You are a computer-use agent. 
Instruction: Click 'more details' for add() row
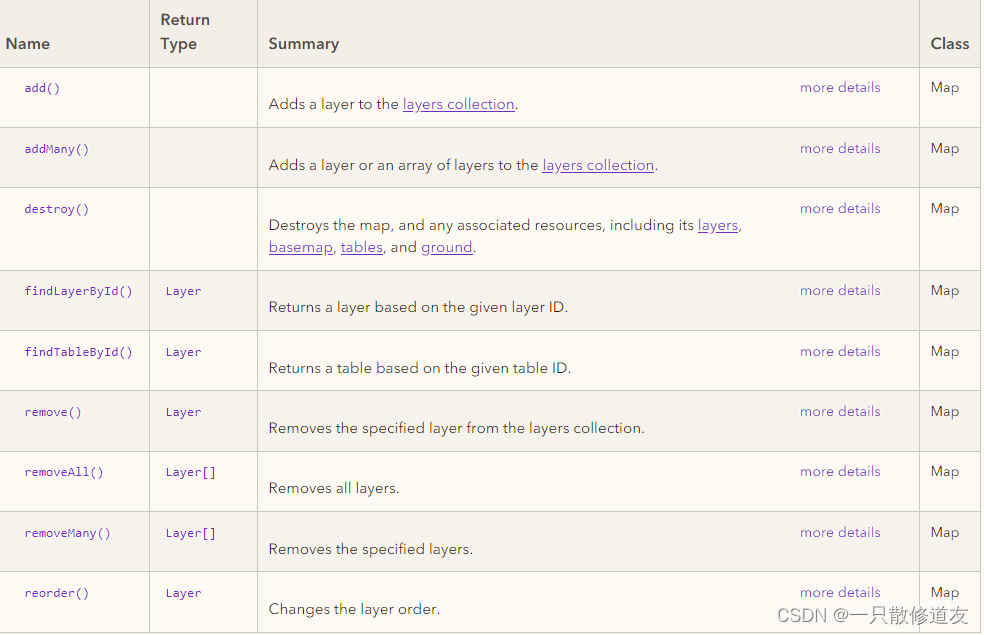840,88
